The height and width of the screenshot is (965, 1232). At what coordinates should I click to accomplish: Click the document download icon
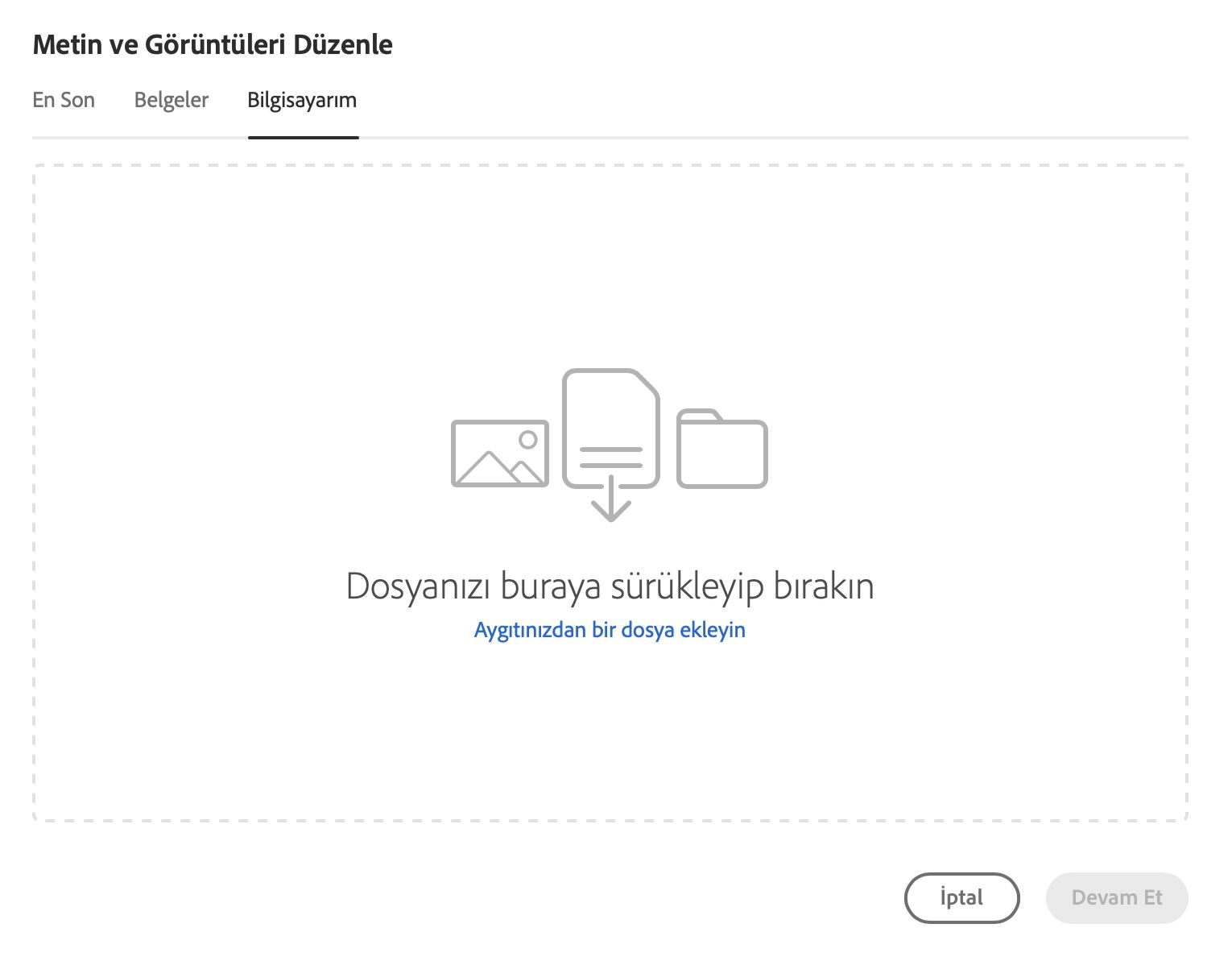tap(611, 445)
